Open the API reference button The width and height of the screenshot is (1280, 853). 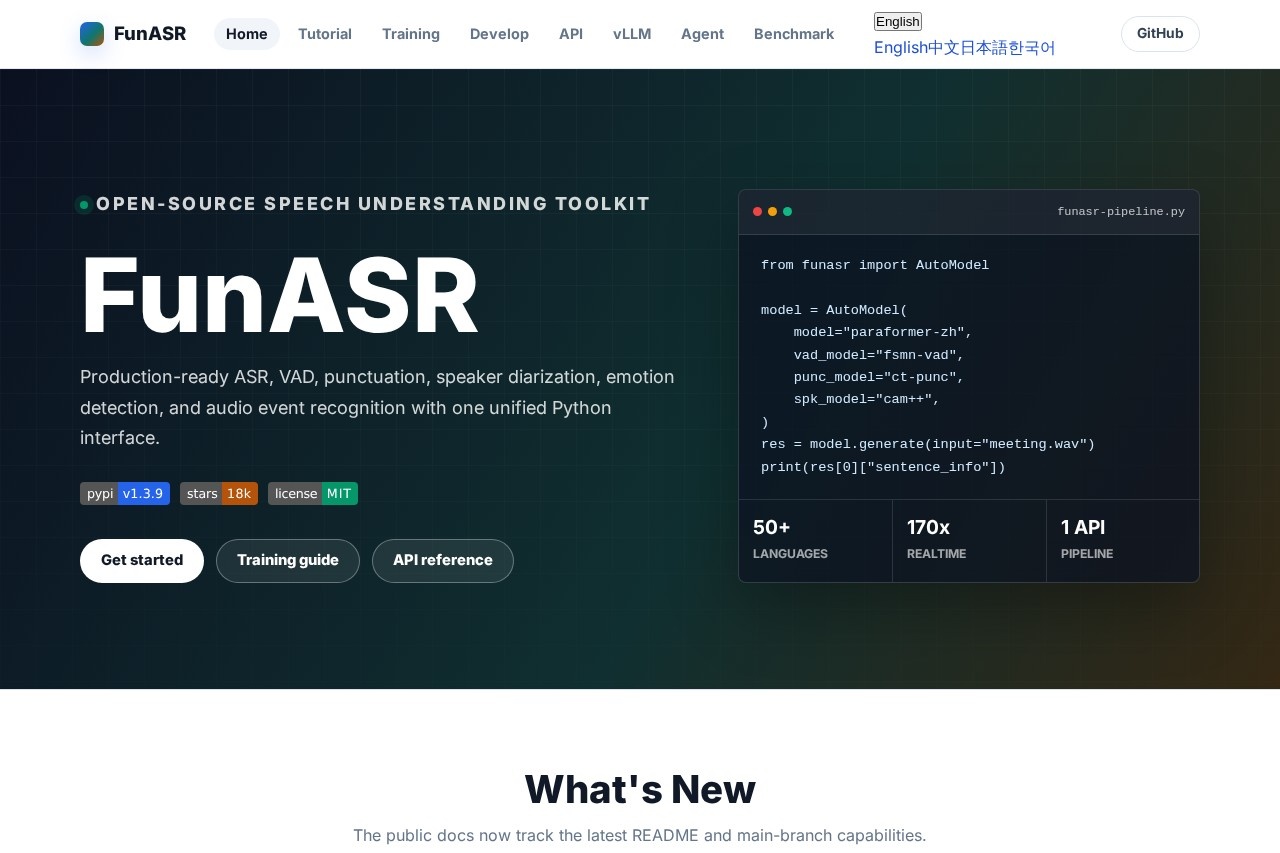click(x=443, y=561)
